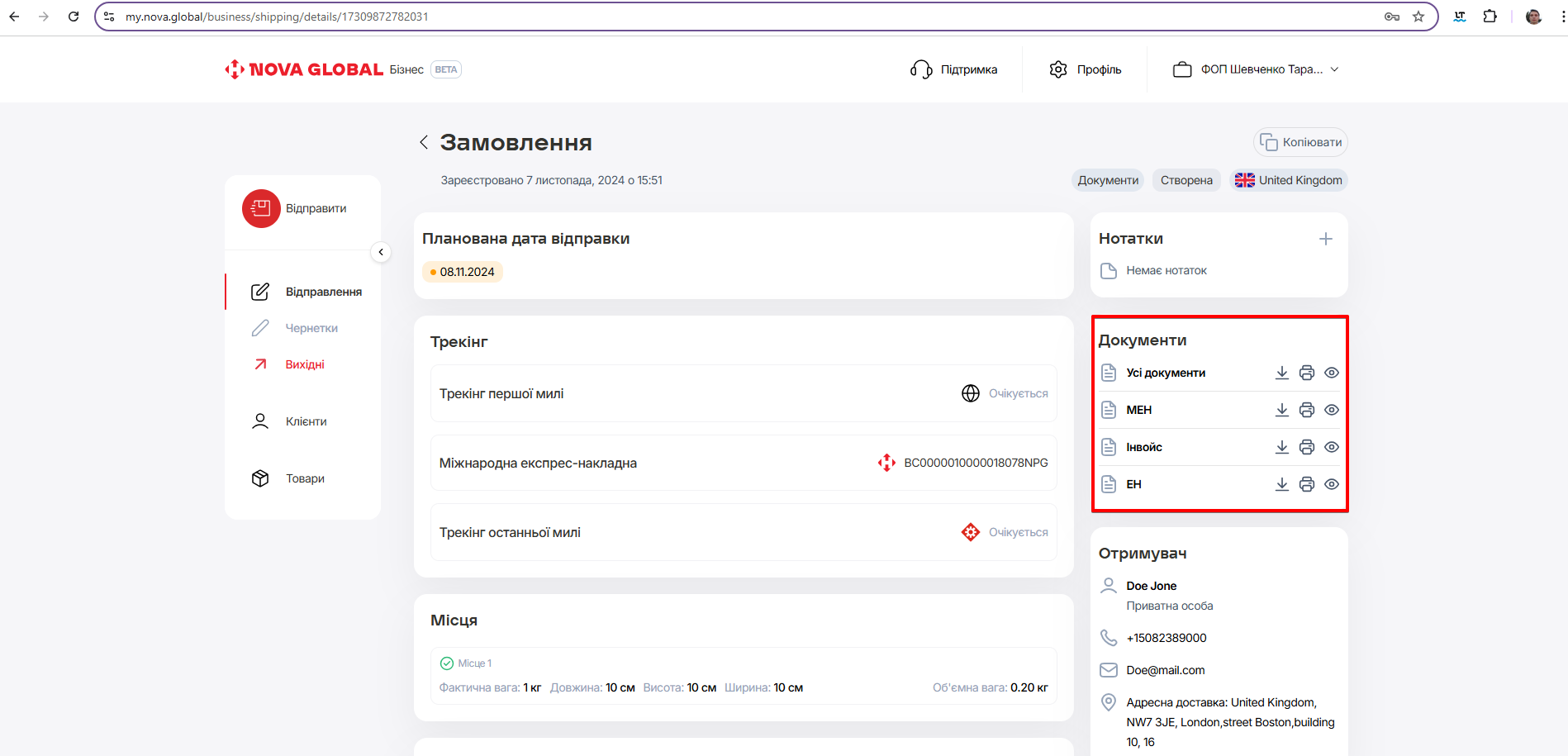Image resolution: width=1568 pixels, height=756 pixels.
Task: Add a new note with plus icon
Action: 1325,239
